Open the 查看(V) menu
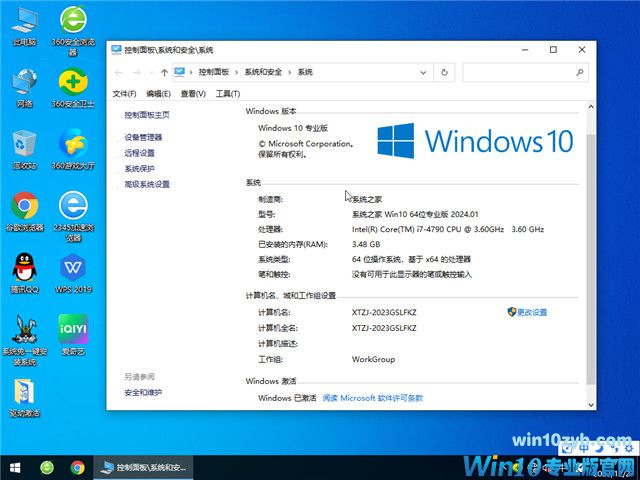The width and height of the screenshot is (640, 480). (193, 94)
